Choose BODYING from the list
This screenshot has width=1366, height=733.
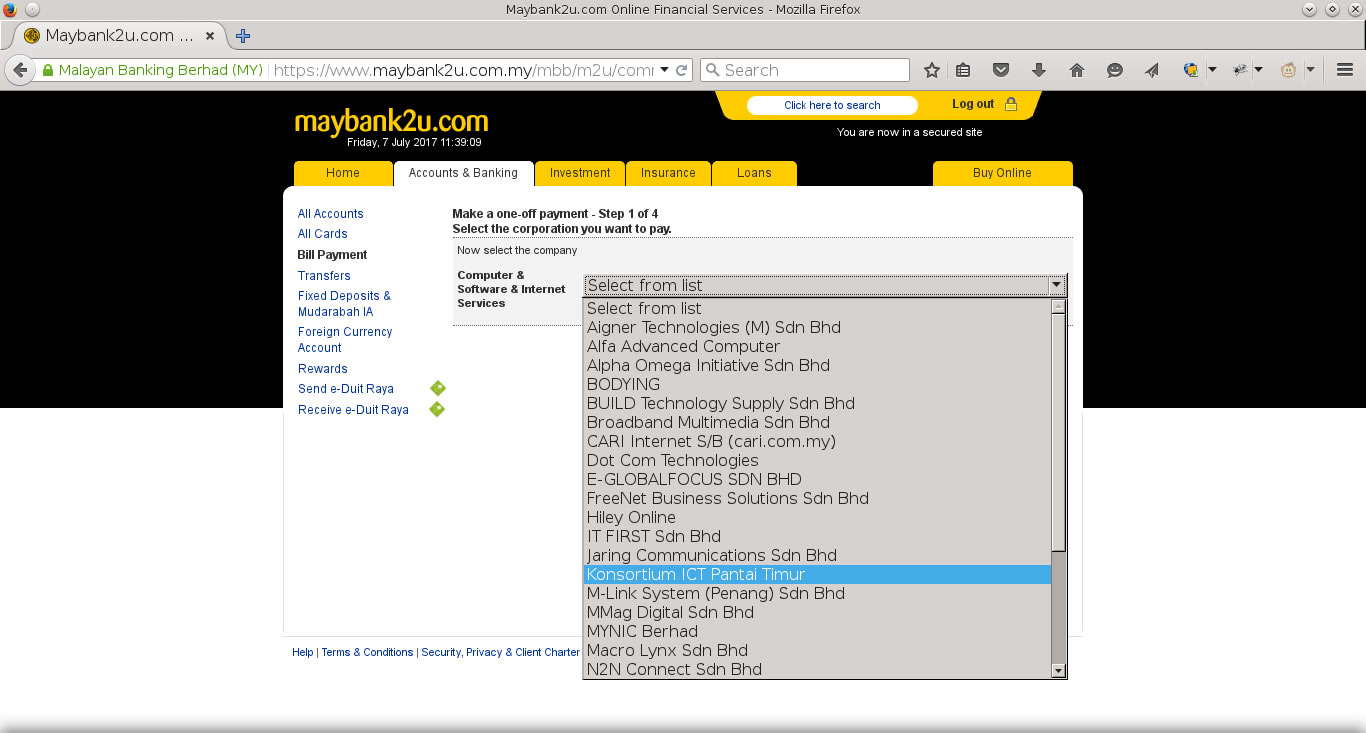click(817, 385)
